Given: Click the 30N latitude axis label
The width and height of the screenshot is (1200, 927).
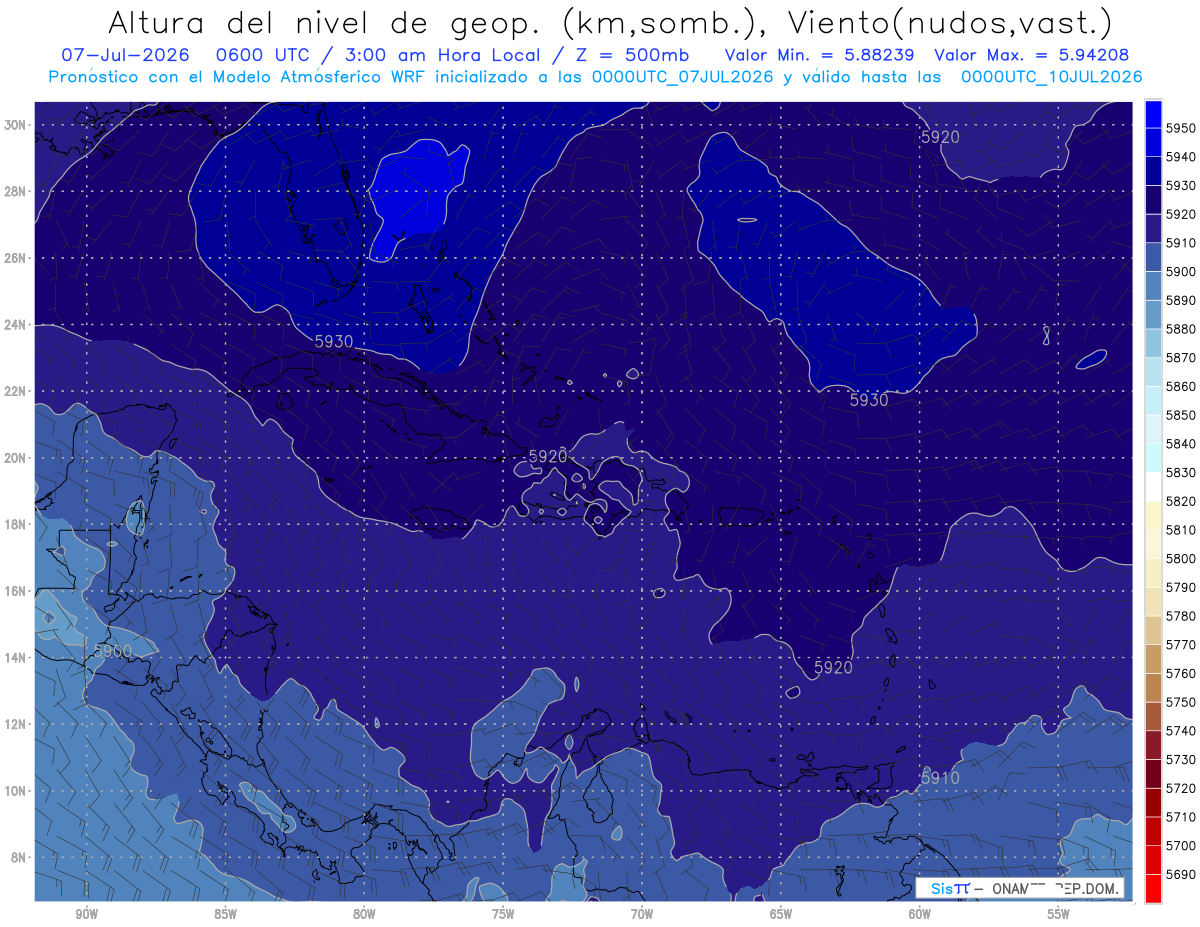Looking at the screenshot, I should coord(16,125).
